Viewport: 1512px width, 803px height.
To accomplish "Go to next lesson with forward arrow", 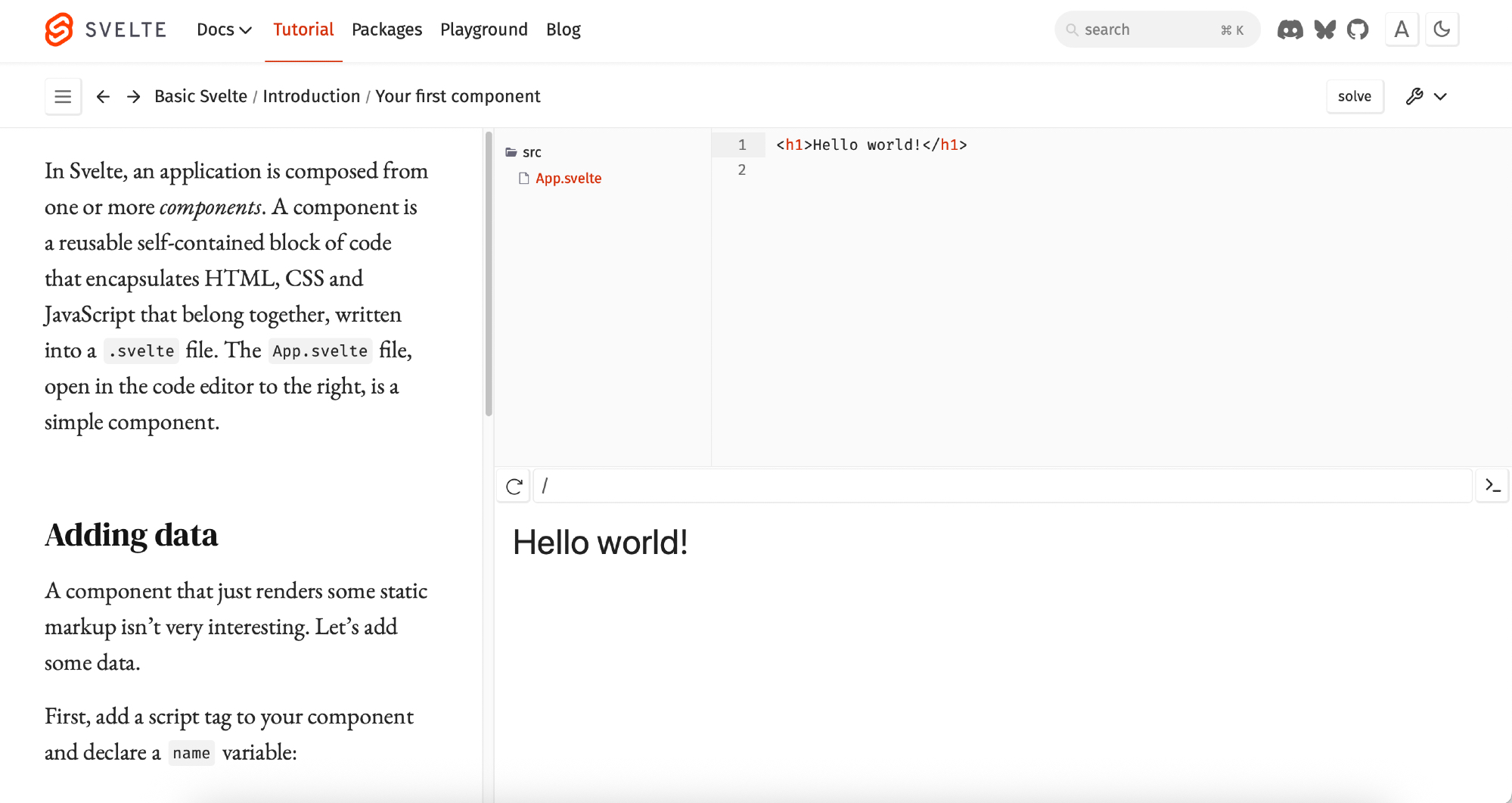I will pos(134,96).
